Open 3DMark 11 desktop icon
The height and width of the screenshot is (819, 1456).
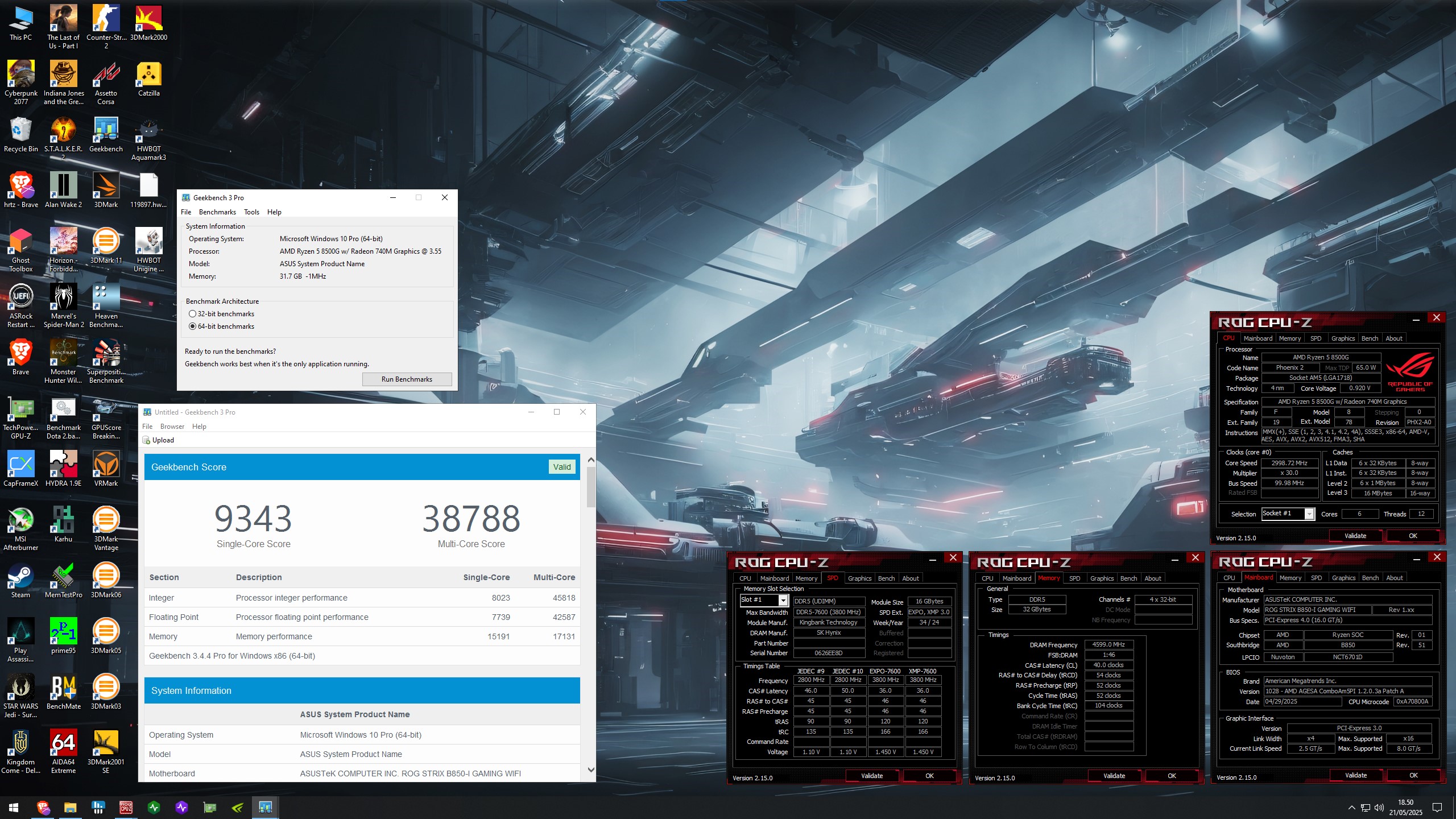pyautogui.click(x=106, y=246)
